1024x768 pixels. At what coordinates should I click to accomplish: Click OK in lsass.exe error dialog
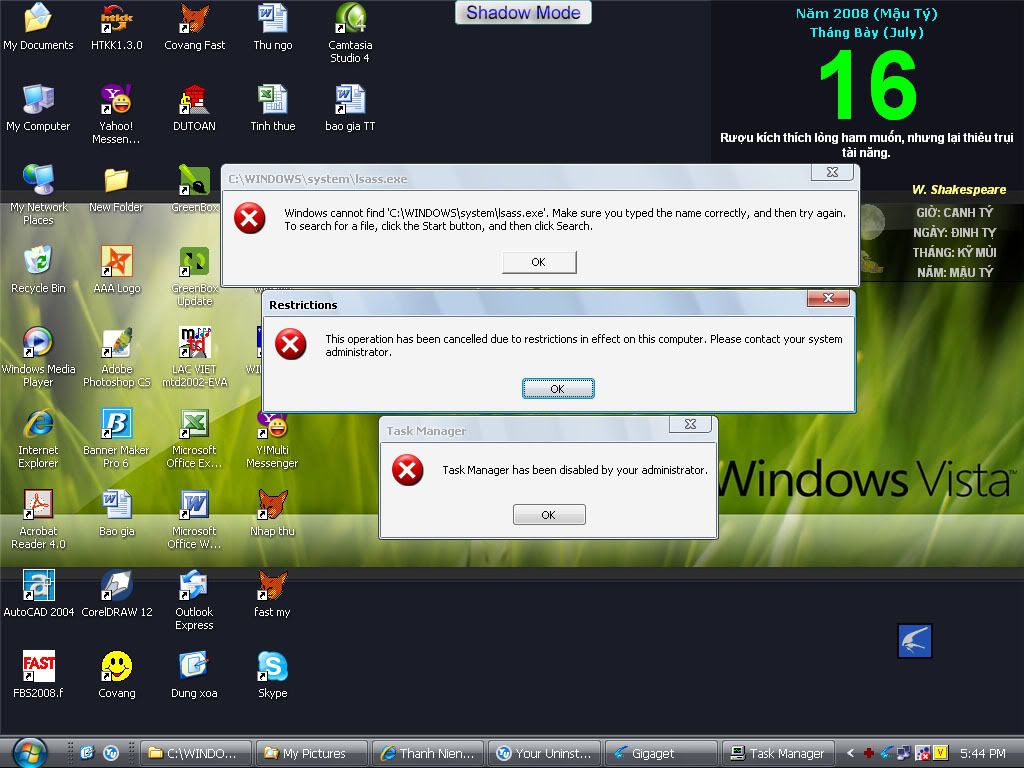coord(539,262)
